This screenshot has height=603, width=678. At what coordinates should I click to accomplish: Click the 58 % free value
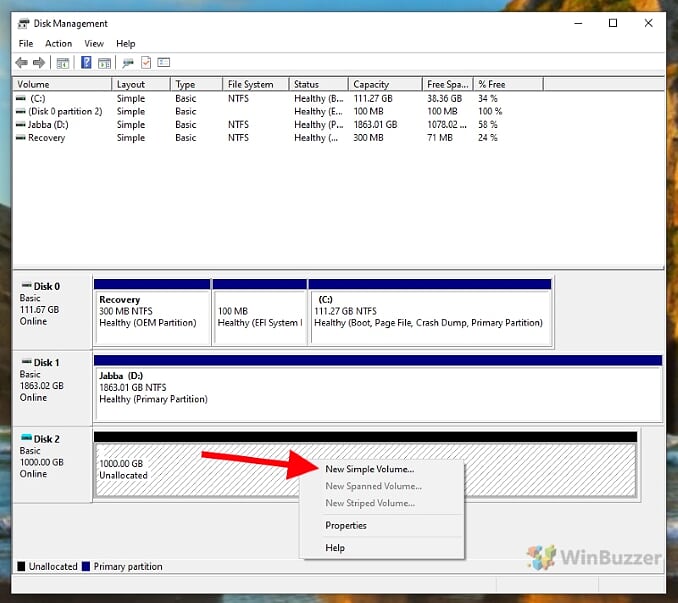488,124
